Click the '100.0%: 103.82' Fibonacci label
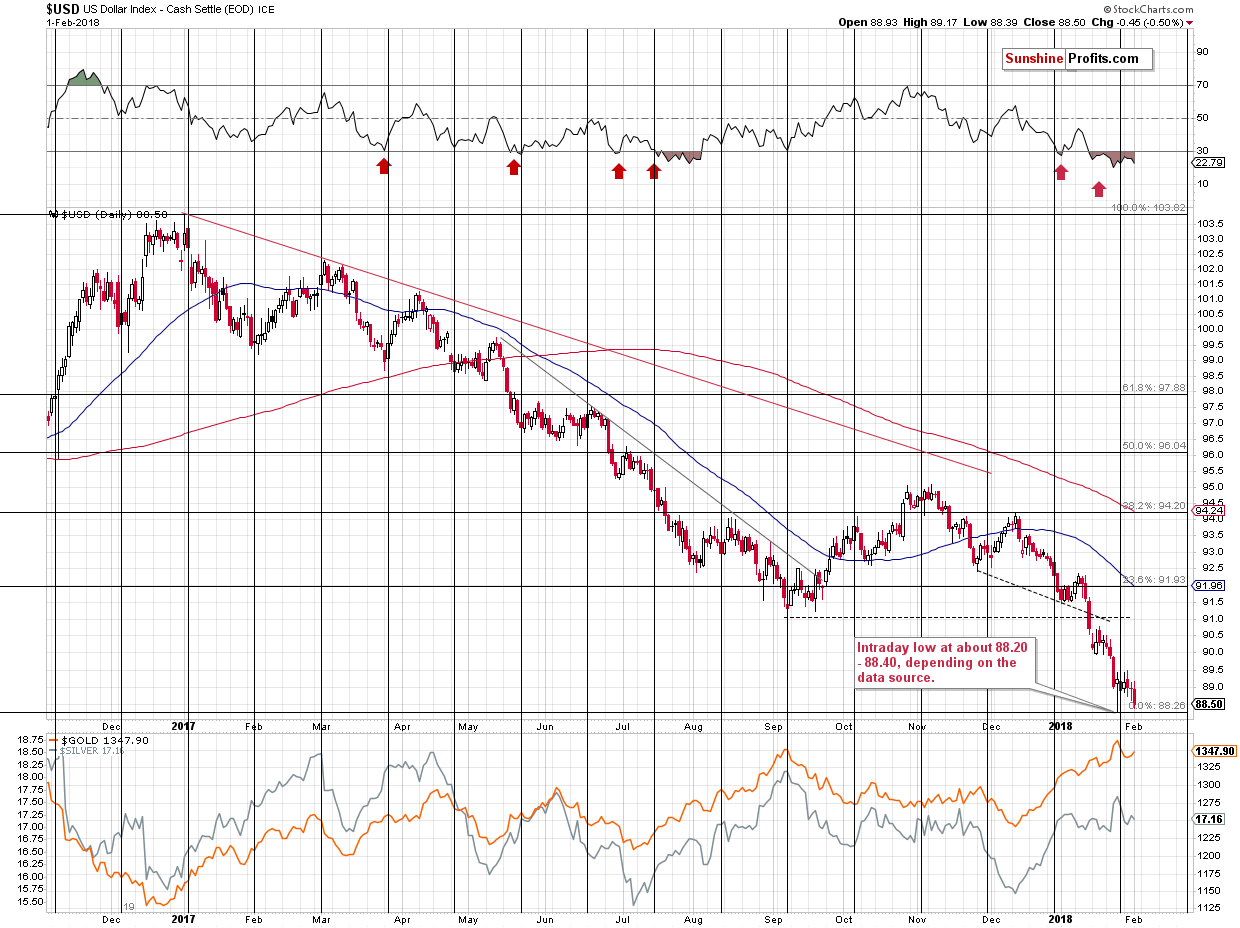This screenshot has width=1240, height=928. click(x=1149, y=207)
